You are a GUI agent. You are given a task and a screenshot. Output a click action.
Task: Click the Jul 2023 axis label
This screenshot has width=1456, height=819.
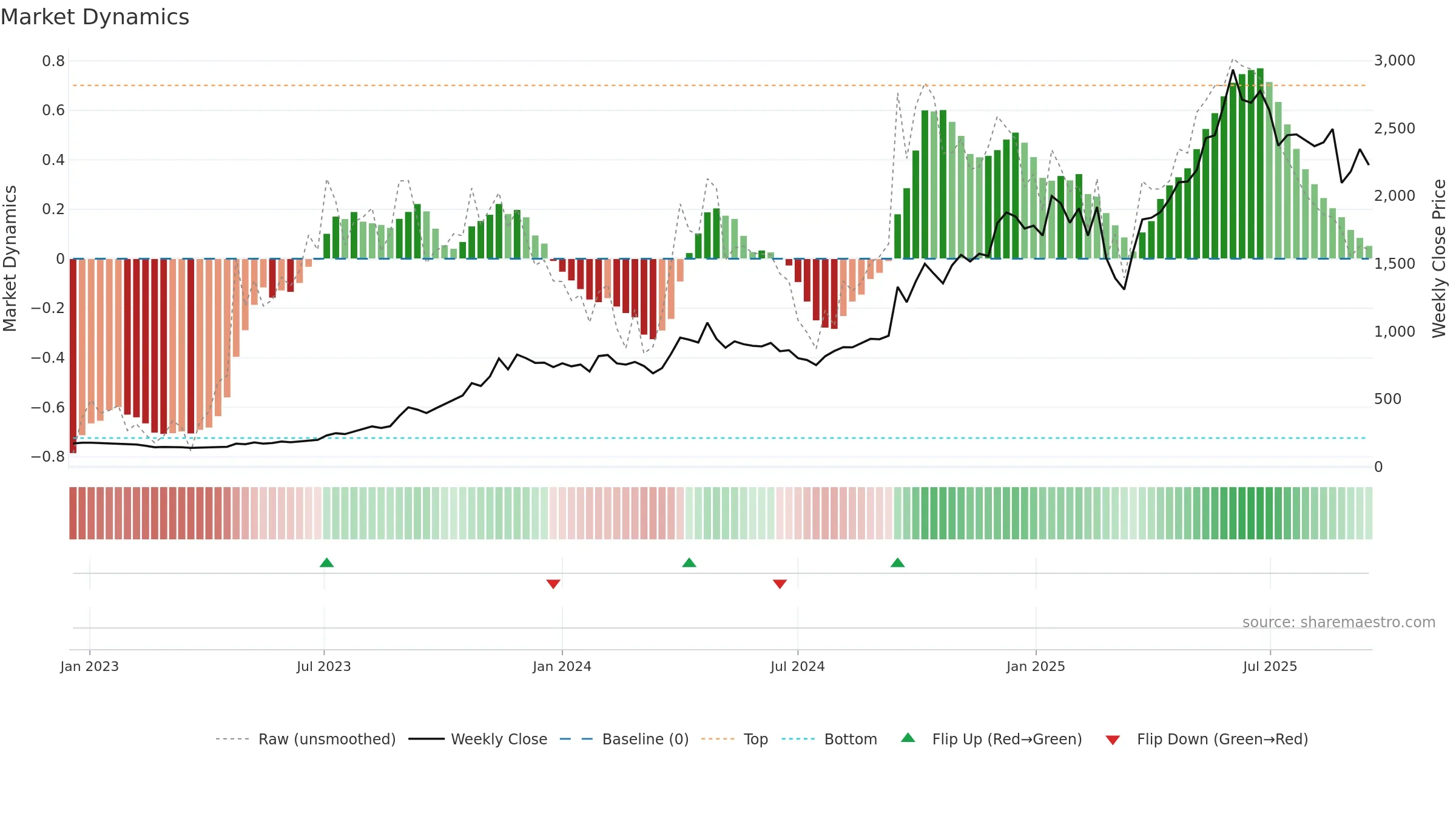(324, 666)
